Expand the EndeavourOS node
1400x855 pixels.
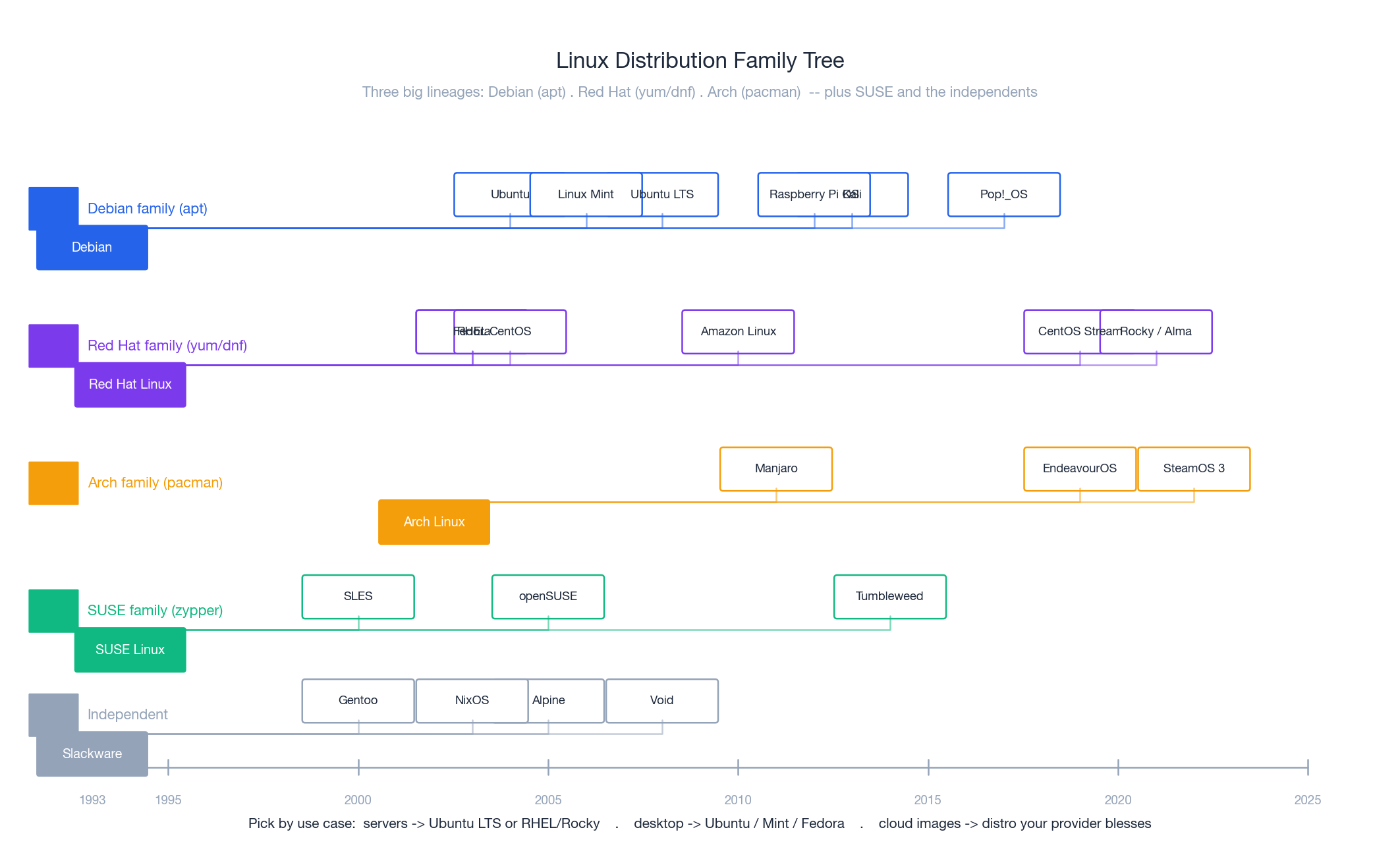(1079, 469)
